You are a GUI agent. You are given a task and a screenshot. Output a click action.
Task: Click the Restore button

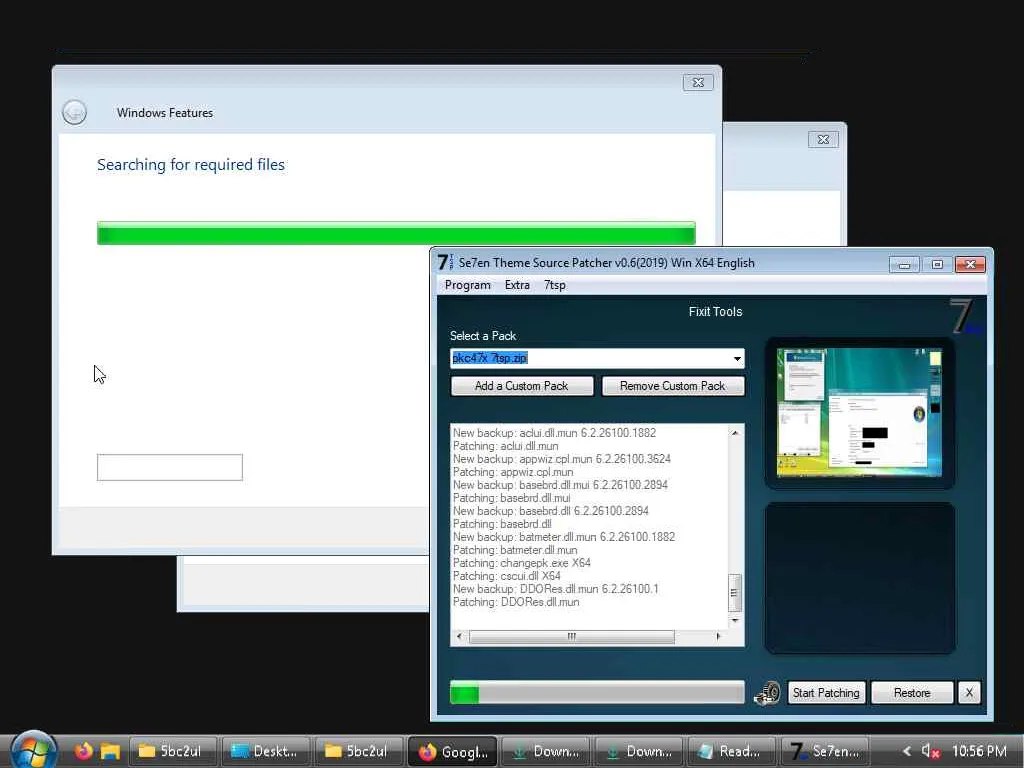(x=912, y=693)
